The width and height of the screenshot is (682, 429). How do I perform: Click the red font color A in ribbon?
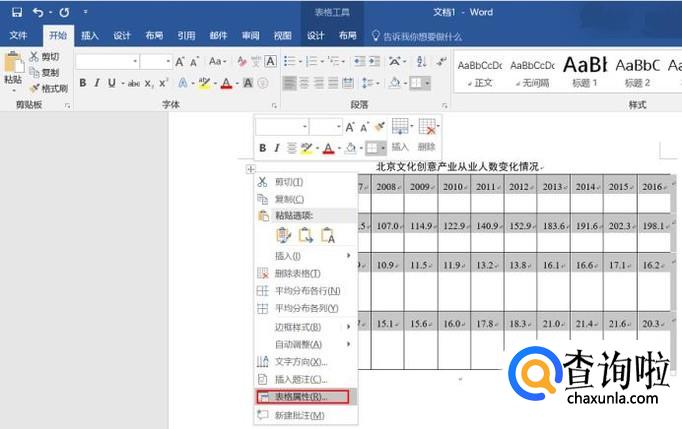click(x=227, y=83)
